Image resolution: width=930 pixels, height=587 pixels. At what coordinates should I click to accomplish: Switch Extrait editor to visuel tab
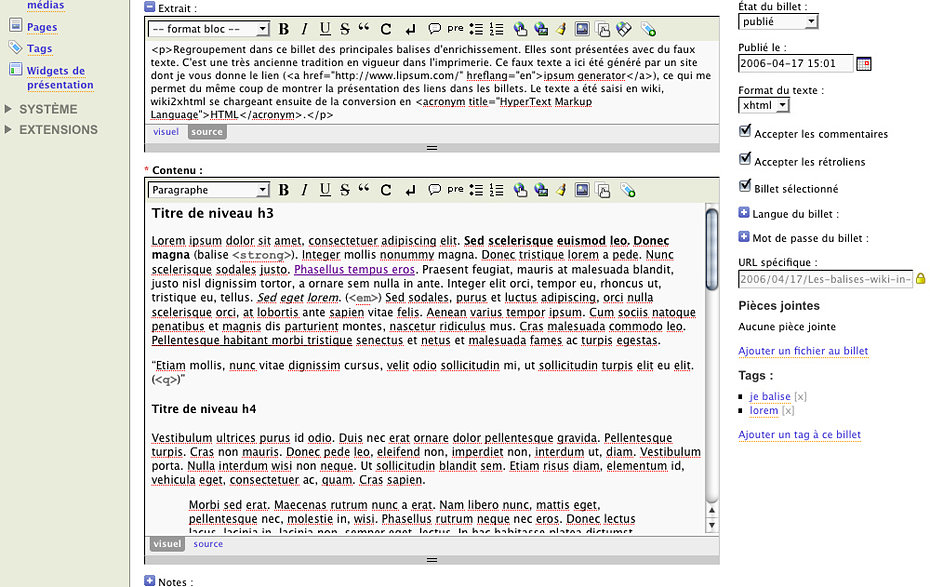pyautogui.click(x=166, y=131)
